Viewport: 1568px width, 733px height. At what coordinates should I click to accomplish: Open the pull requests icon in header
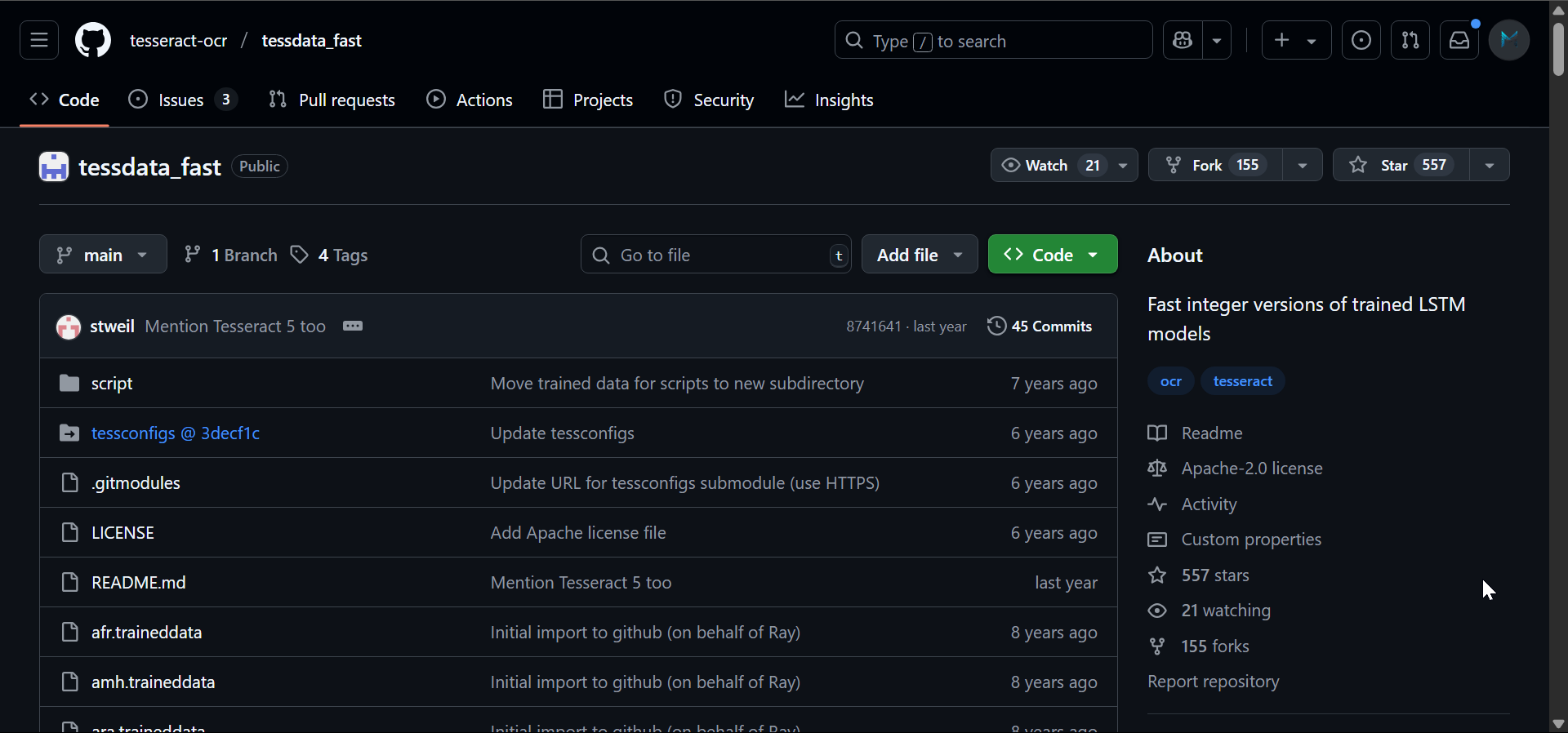point(1410,40)
